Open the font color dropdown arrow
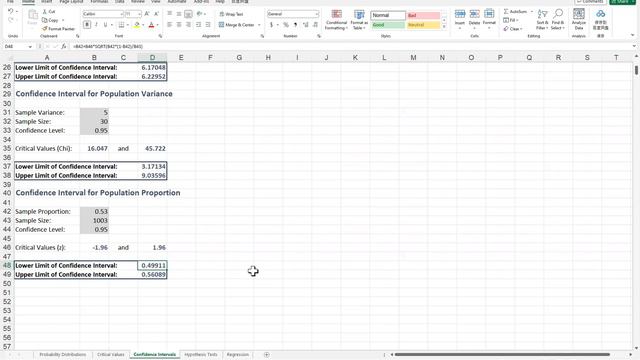Viewport: 640px width, 360px height. pos(158,25)
